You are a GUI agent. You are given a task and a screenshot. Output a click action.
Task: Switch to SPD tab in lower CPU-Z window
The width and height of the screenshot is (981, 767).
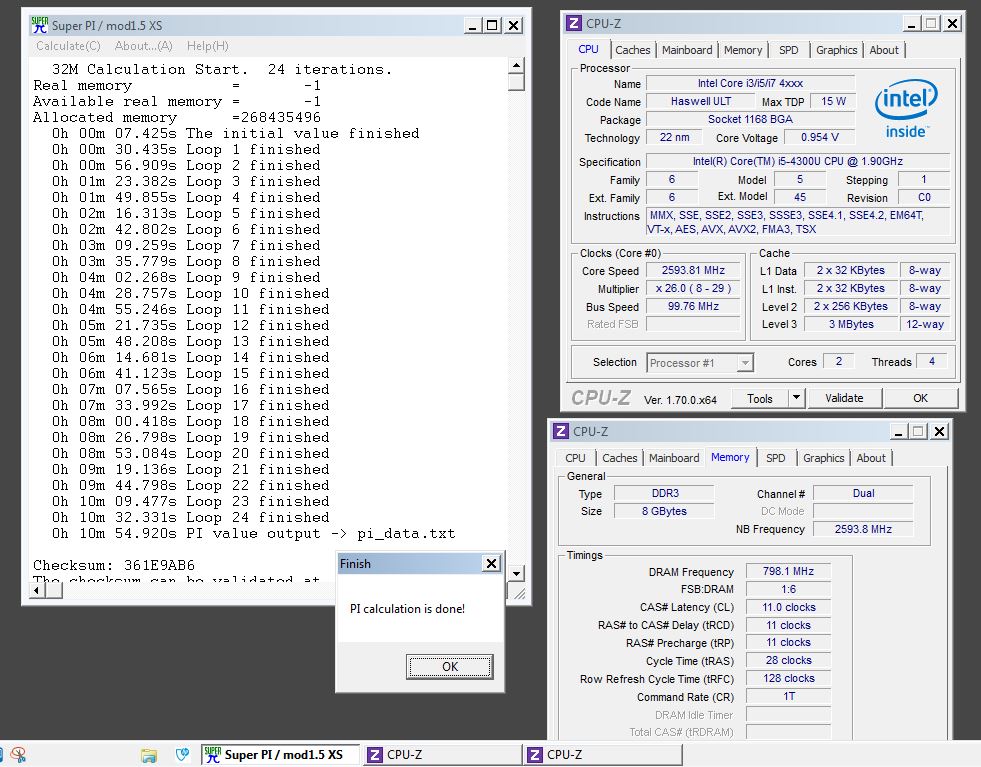(x=775, y=458)
